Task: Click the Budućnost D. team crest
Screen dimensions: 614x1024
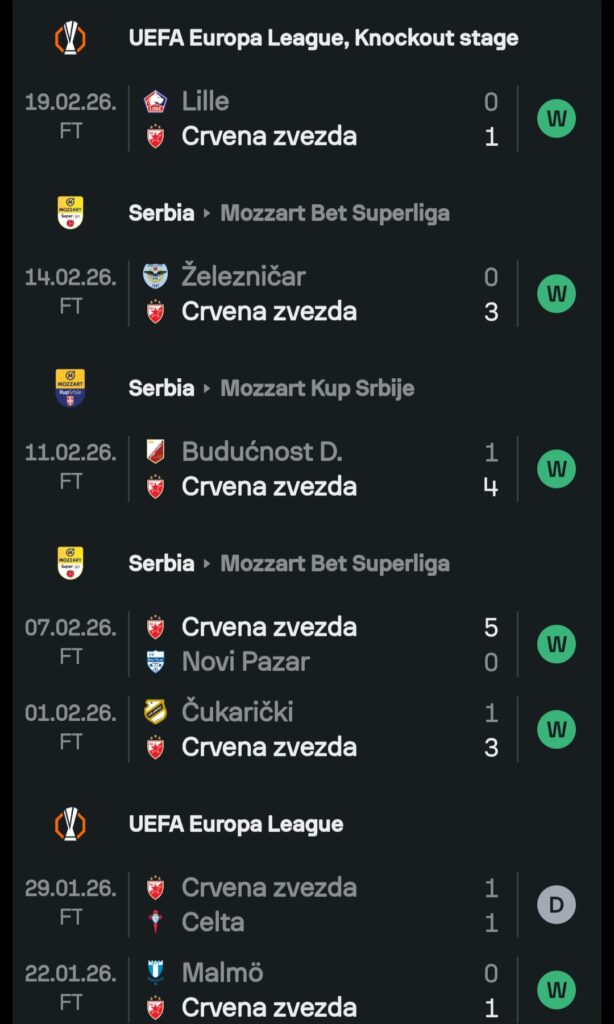Action: click(x=155, y=452)
